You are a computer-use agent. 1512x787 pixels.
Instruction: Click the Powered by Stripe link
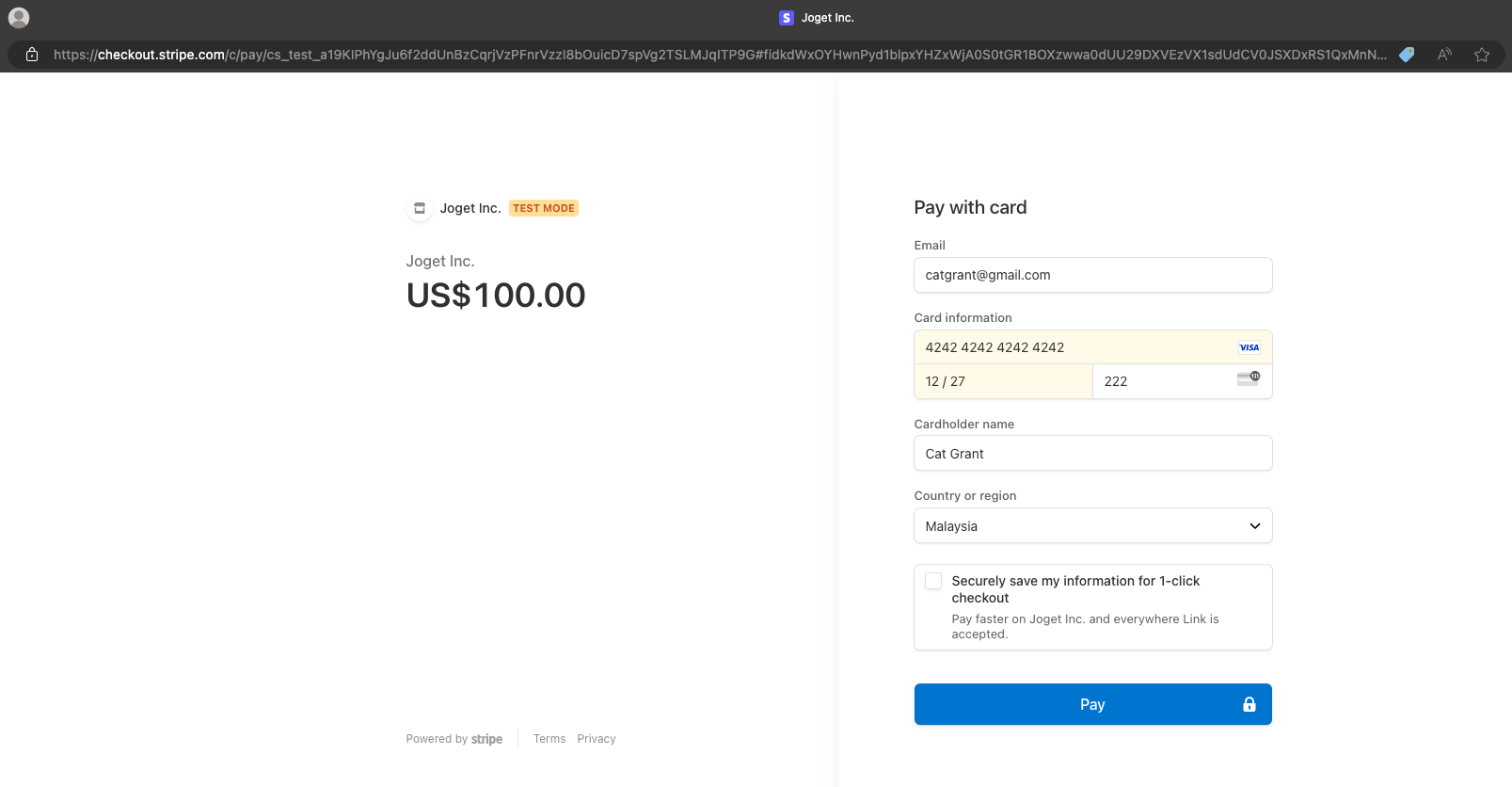454,739
